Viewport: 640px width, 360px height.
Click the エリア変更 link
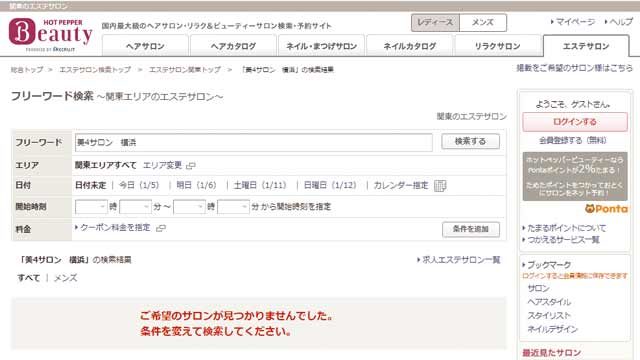[162, 165]
